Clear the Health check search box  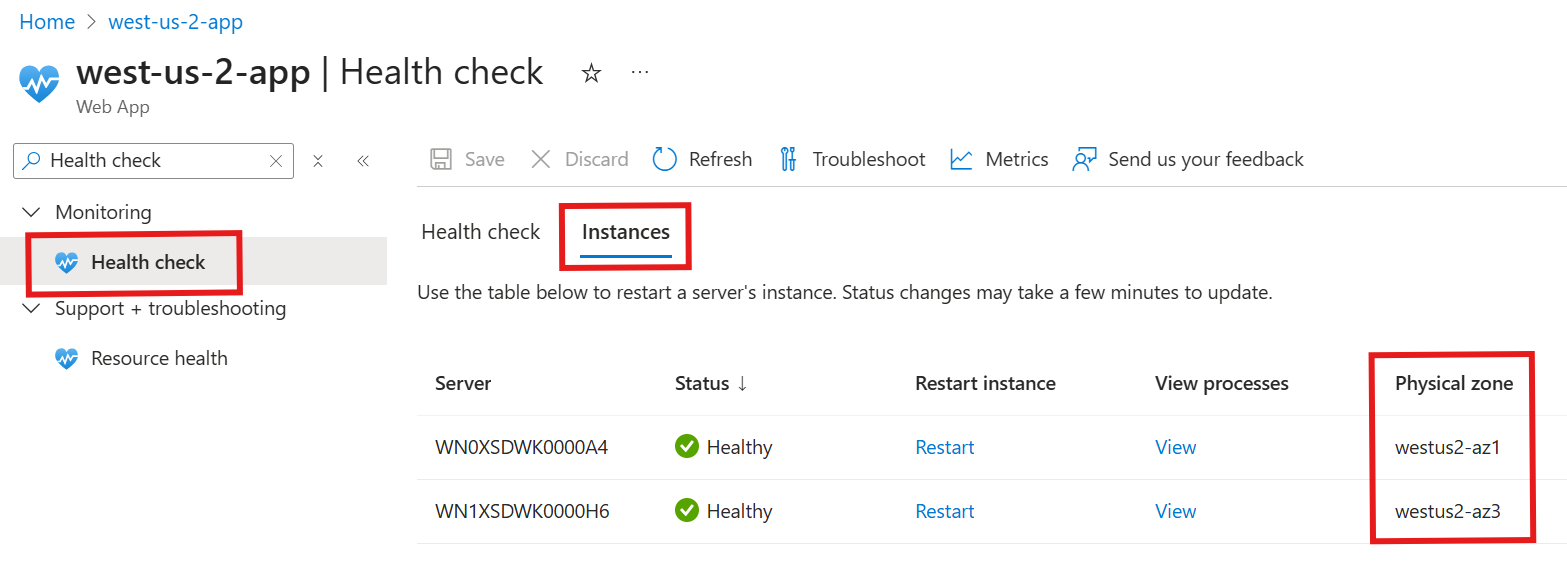[x=277, y=160]
